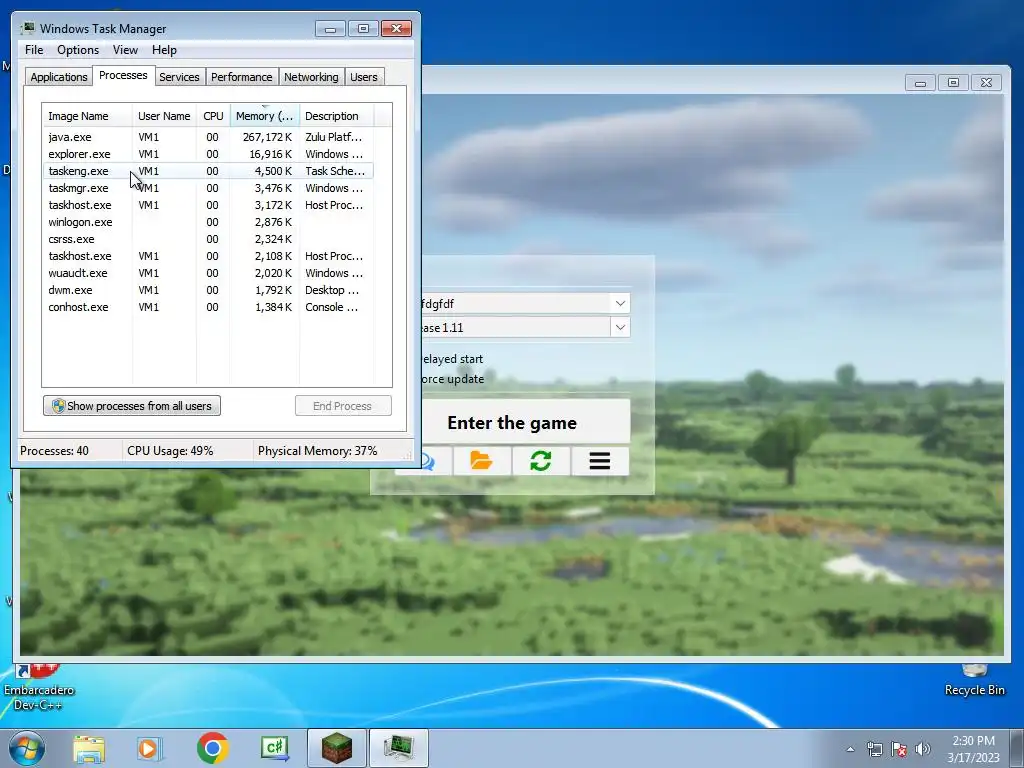Launch Windows Media Player from taskbar

[x=150, y=748]
